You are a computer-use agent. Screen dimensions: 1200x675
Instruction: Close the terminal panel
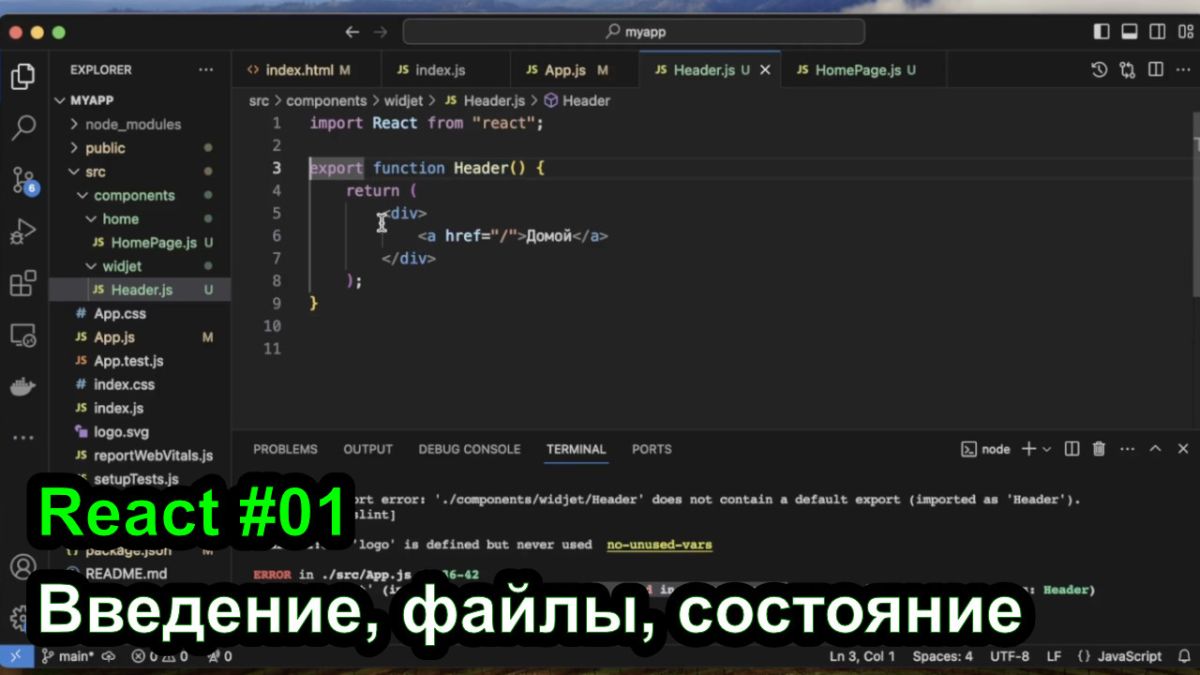click(1183, 449)
